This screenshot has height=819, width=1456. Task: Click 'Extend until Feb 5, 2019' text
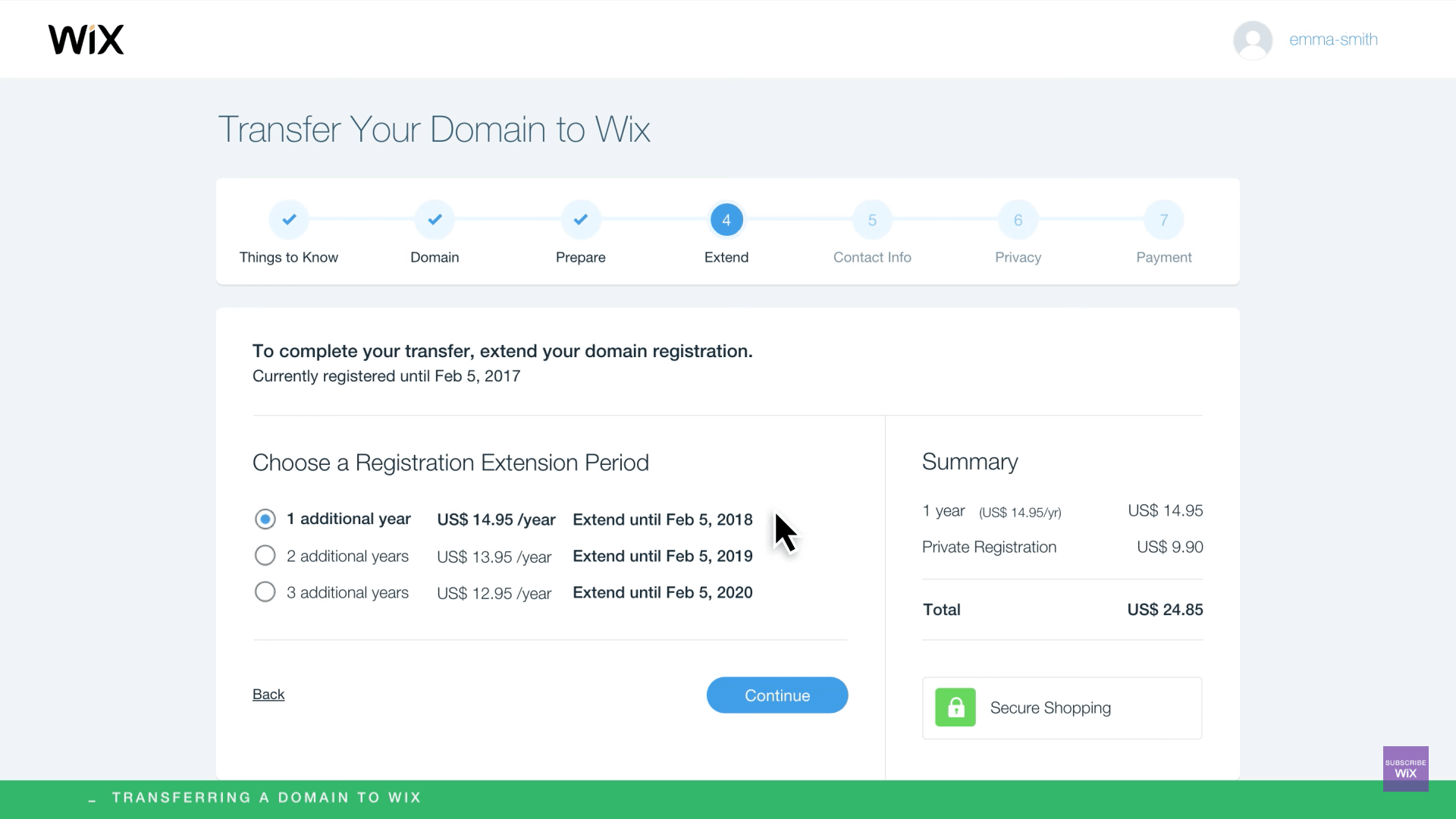coord(663,556)
